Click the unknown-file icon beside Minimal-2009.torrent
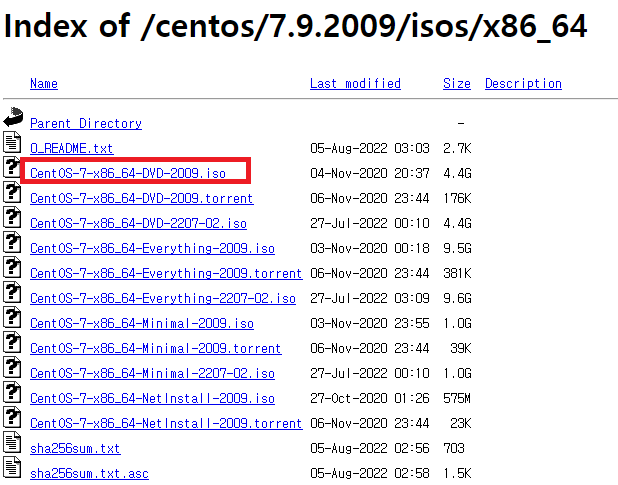This screenshot has width=618, height=485. [12, 342]
